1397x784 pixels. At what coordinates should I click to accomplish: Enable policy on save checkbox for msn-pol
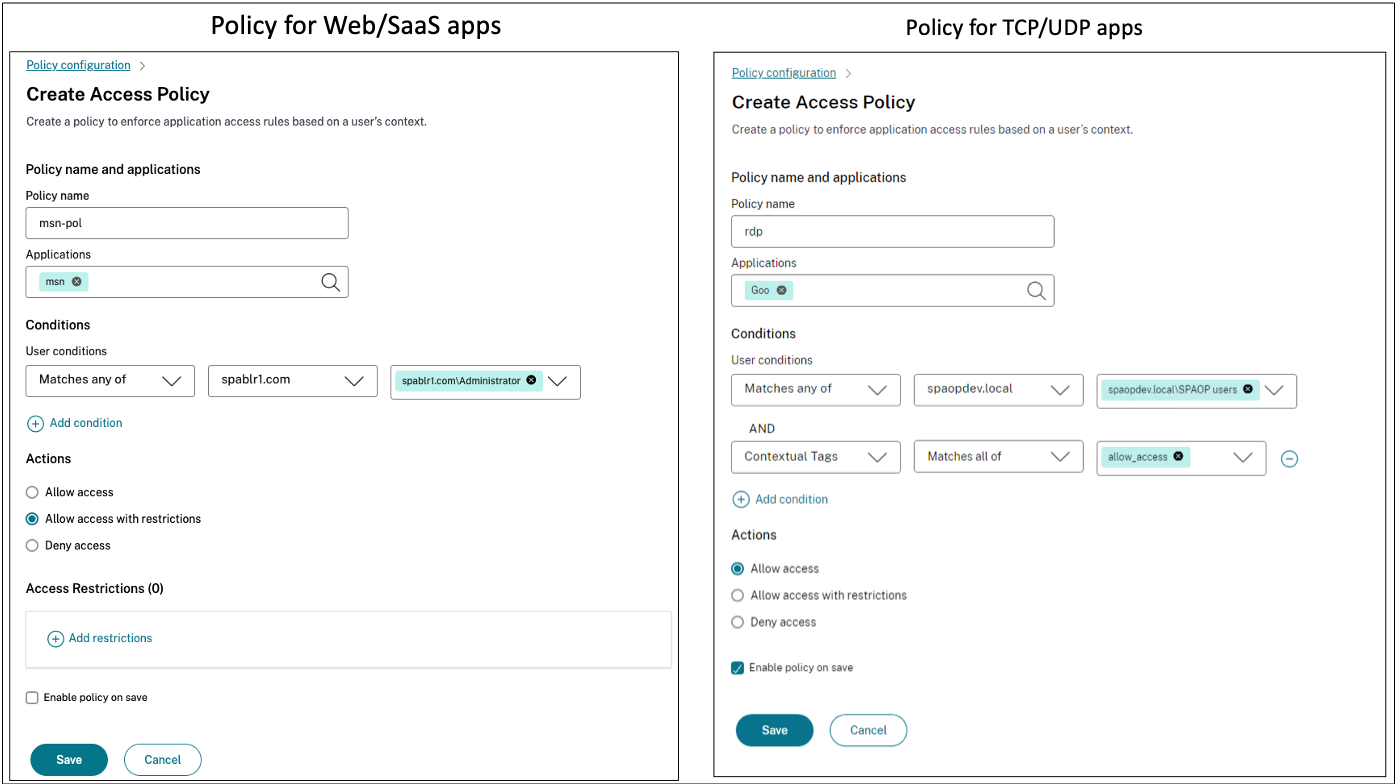33,698
